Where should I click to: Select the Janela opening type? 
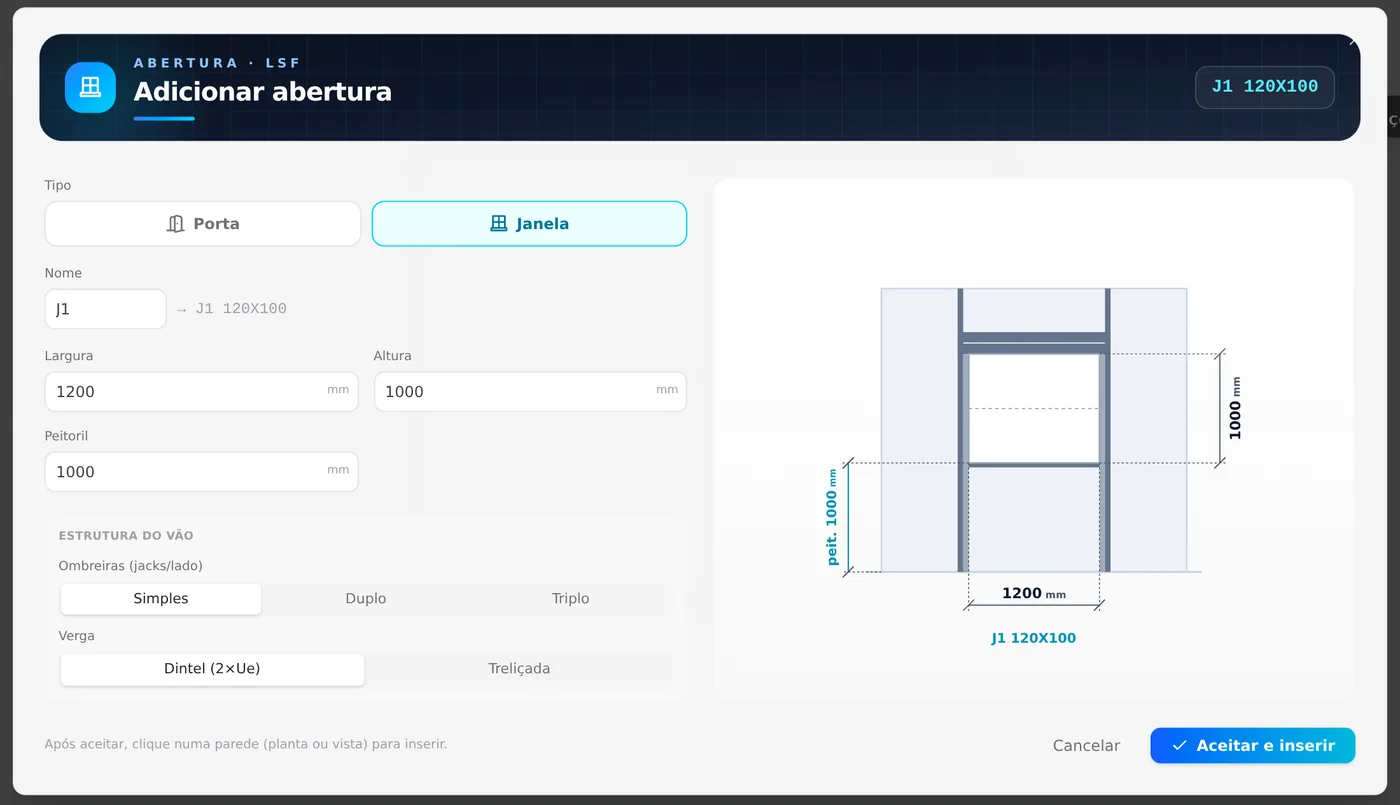click(x=529, y=224)
